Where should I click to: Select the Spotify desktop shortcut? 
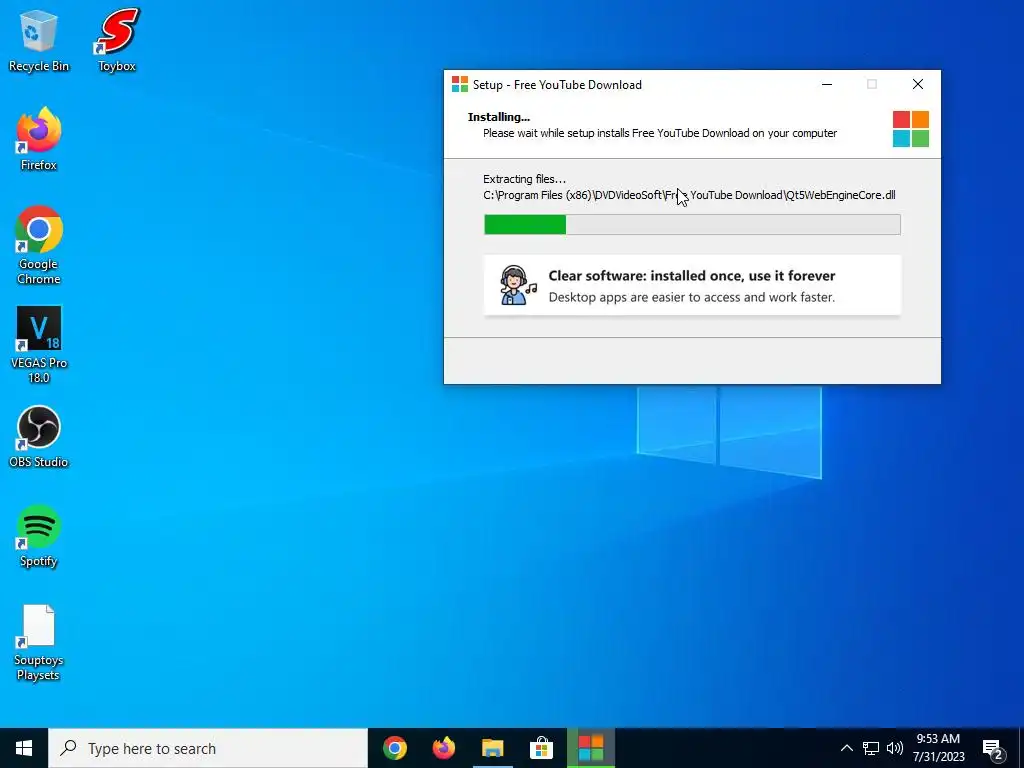pyautogui.click(x=39, y=536)
